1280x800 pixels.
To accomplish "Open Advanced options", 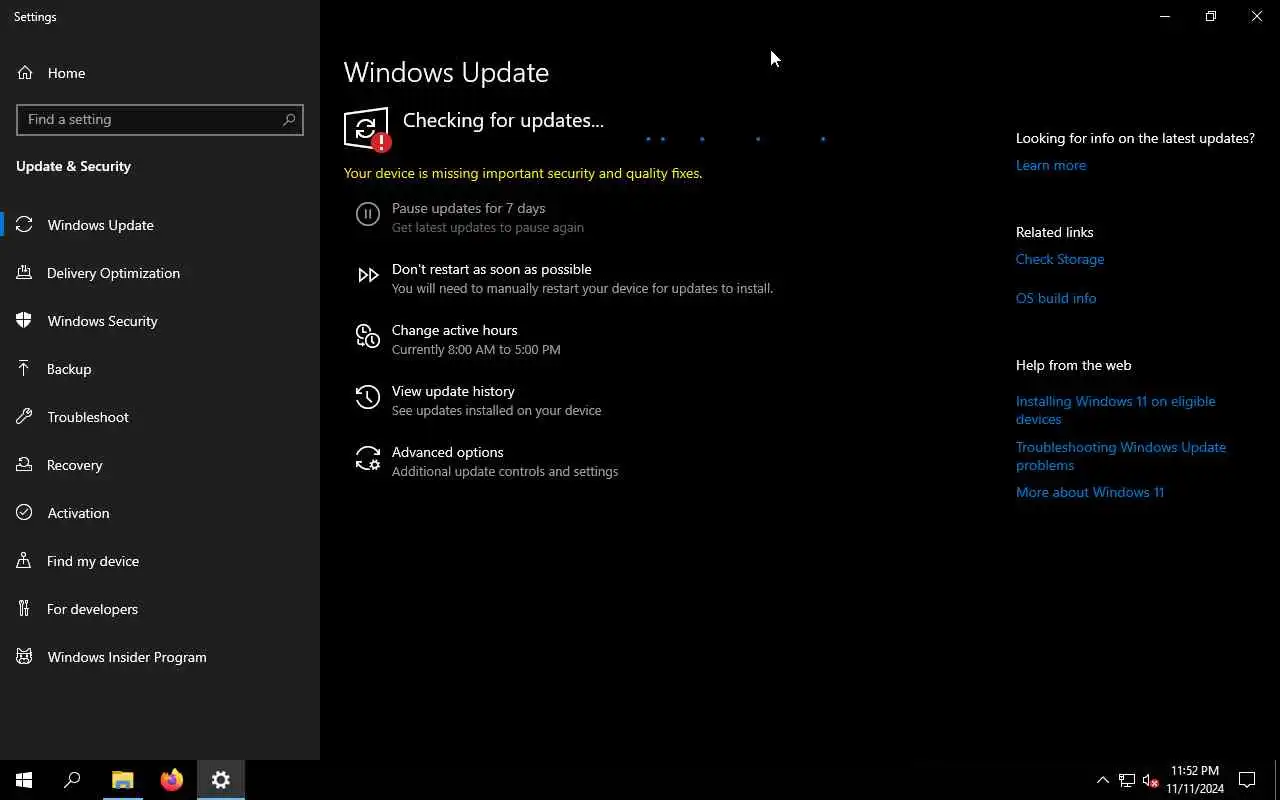I will (x=447, y=453).
